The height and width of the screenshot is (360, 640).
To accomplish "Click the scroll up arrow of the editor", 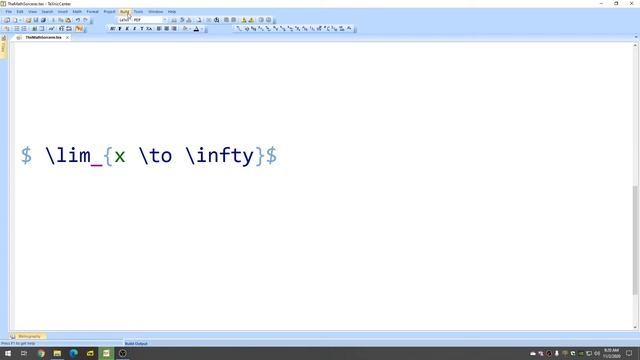I will (635, 45).
